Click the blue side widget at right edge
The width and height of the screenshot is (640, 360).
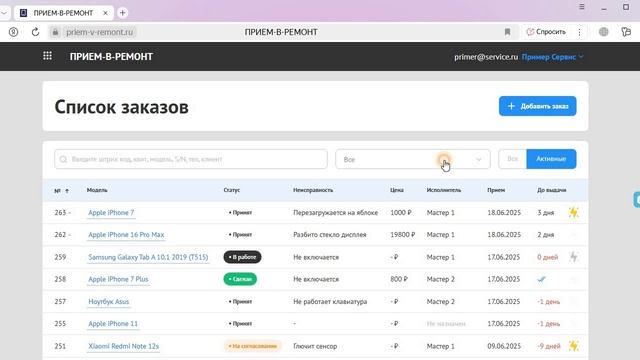tap(637, 200)
